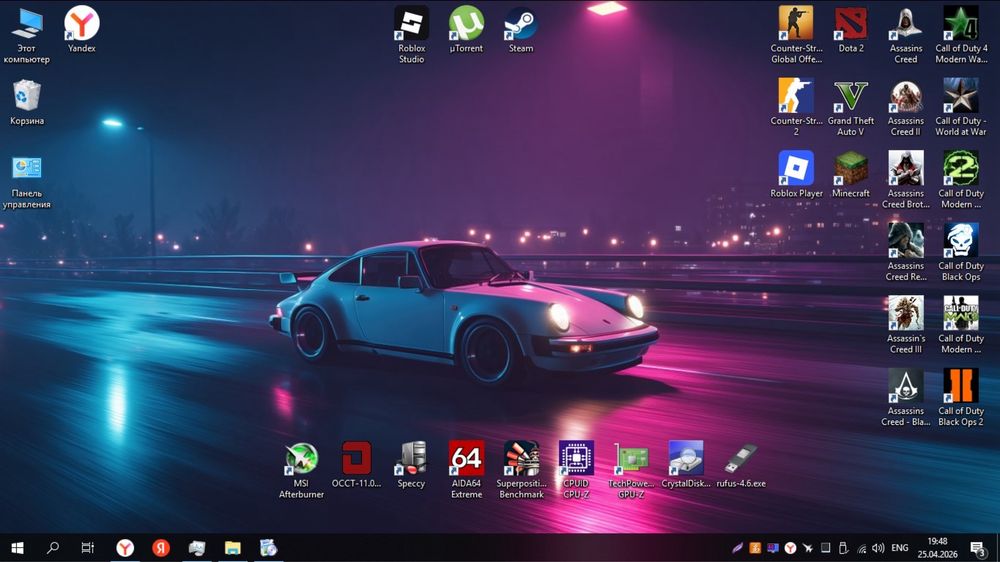
Task: Select the Assassins Creed Black Flag shortcut
Action: click(906, 397)
